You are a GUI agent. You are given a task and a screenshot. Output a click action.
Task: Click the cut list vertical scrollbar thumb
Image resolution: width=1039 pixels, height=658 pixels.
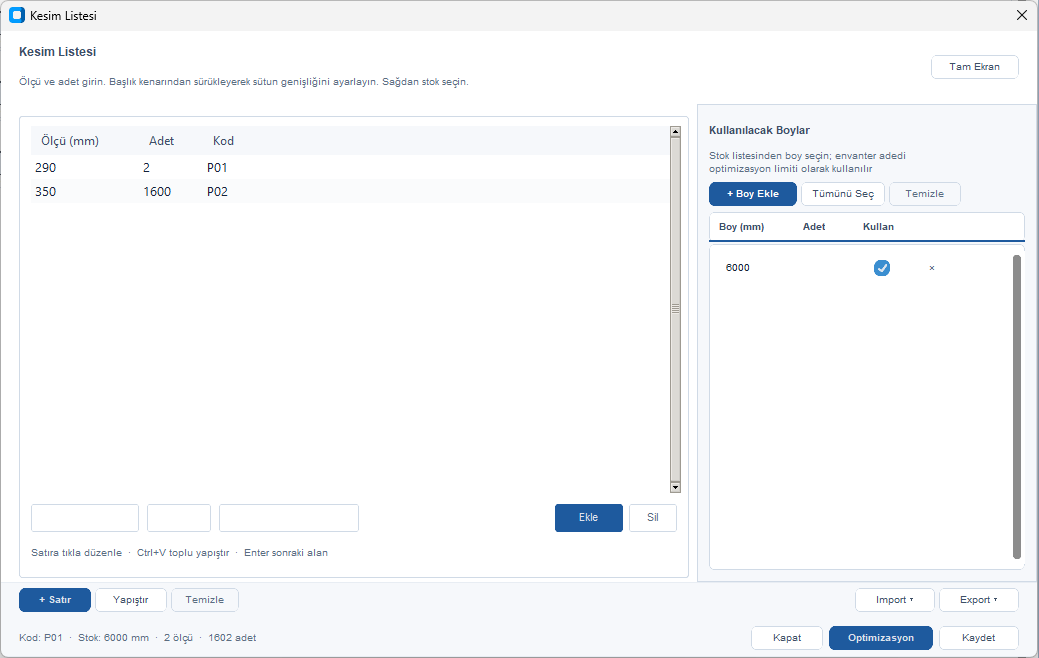tap(675, 309)
